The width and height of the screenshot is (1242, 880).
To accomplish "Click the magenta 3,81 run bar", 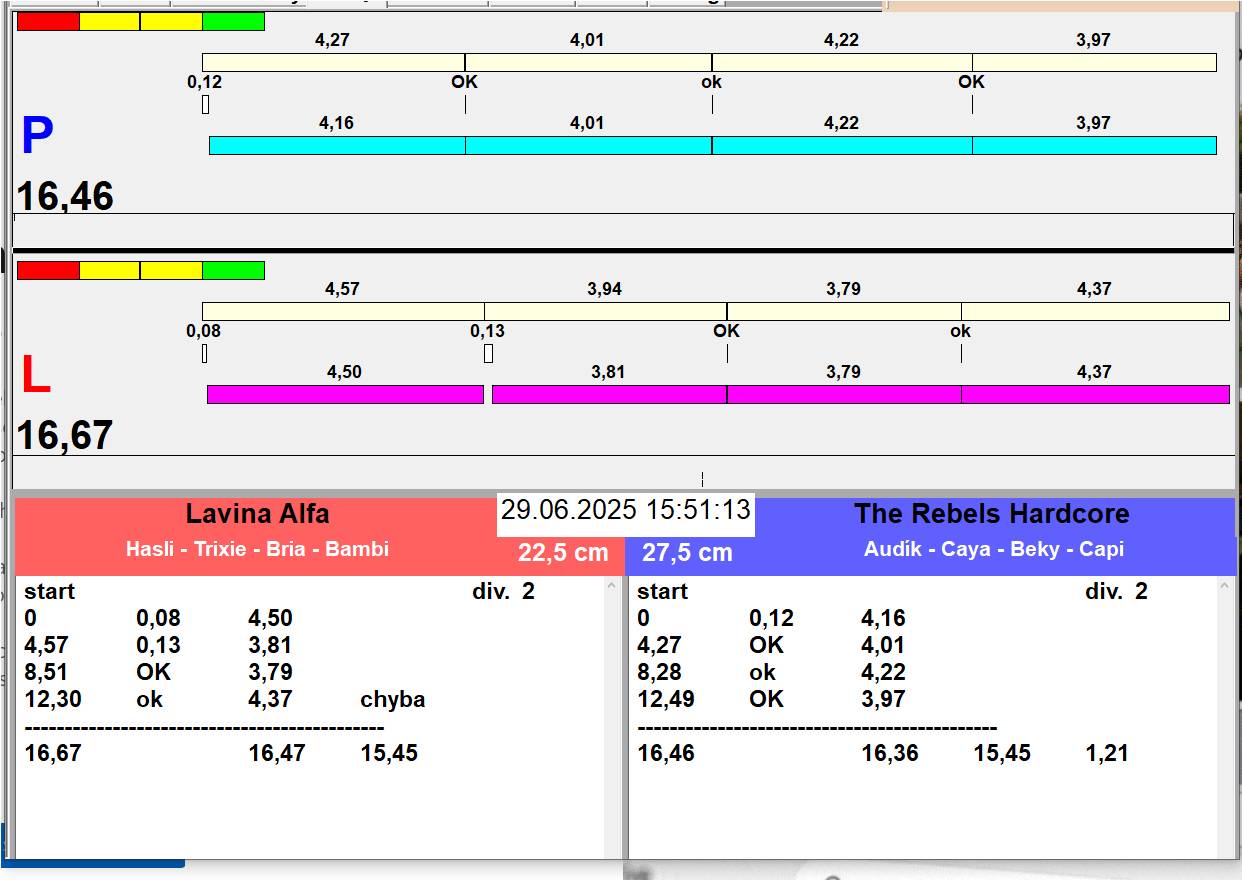I will point(608,395).
